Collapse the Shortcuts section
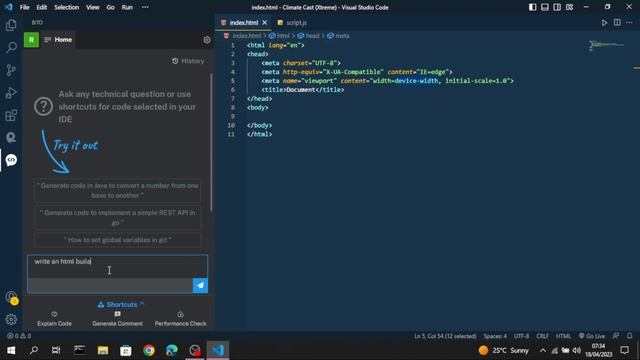The height and width of the screenshot is (360, 640). [x=121, y=304]
